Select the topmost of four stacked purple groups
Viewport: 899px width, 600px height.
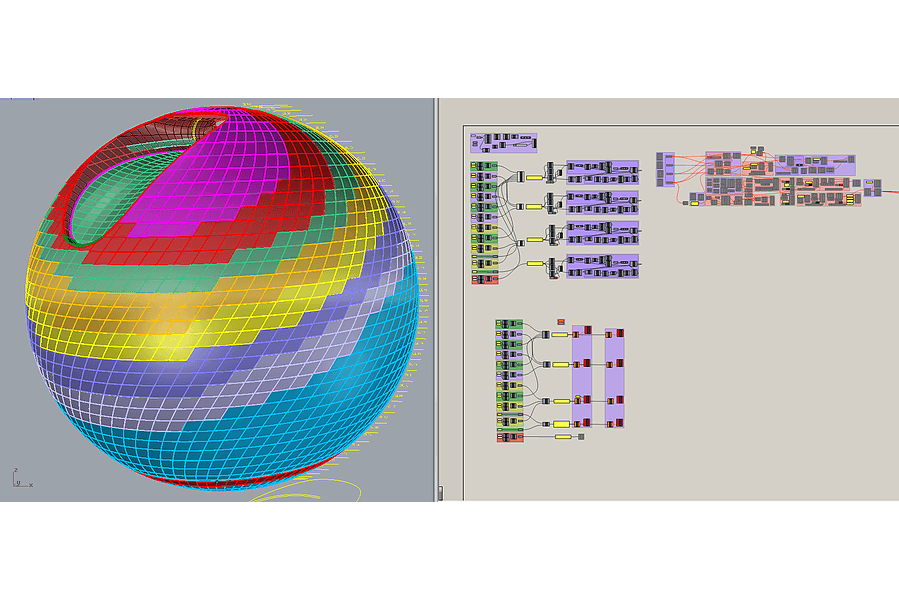point(602,171)
